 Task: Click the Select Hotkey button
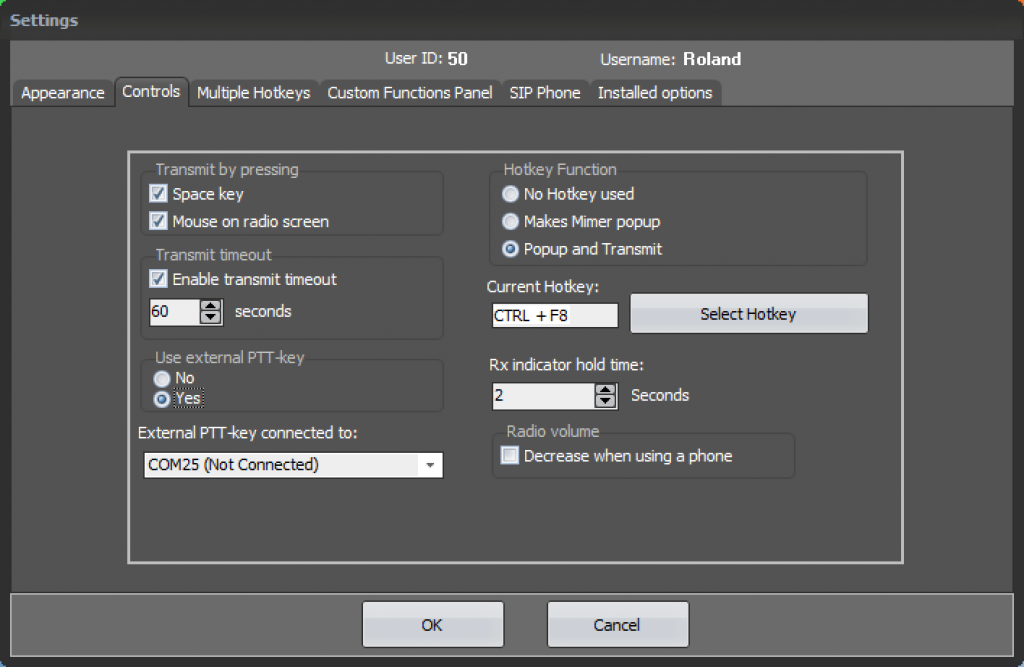point(748,313)
